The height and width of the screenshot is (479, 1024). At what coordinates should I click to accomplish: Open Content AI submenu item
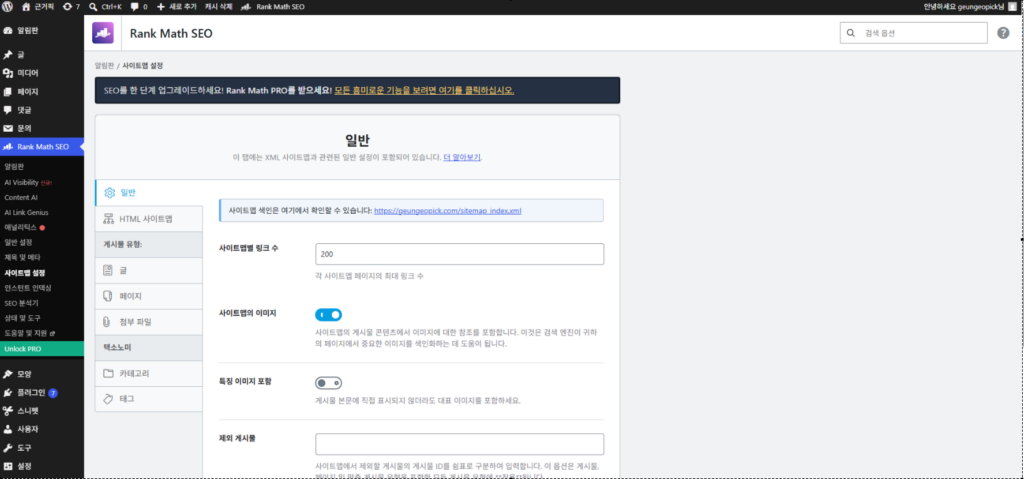pyautogui.click(x=21, y=197)
